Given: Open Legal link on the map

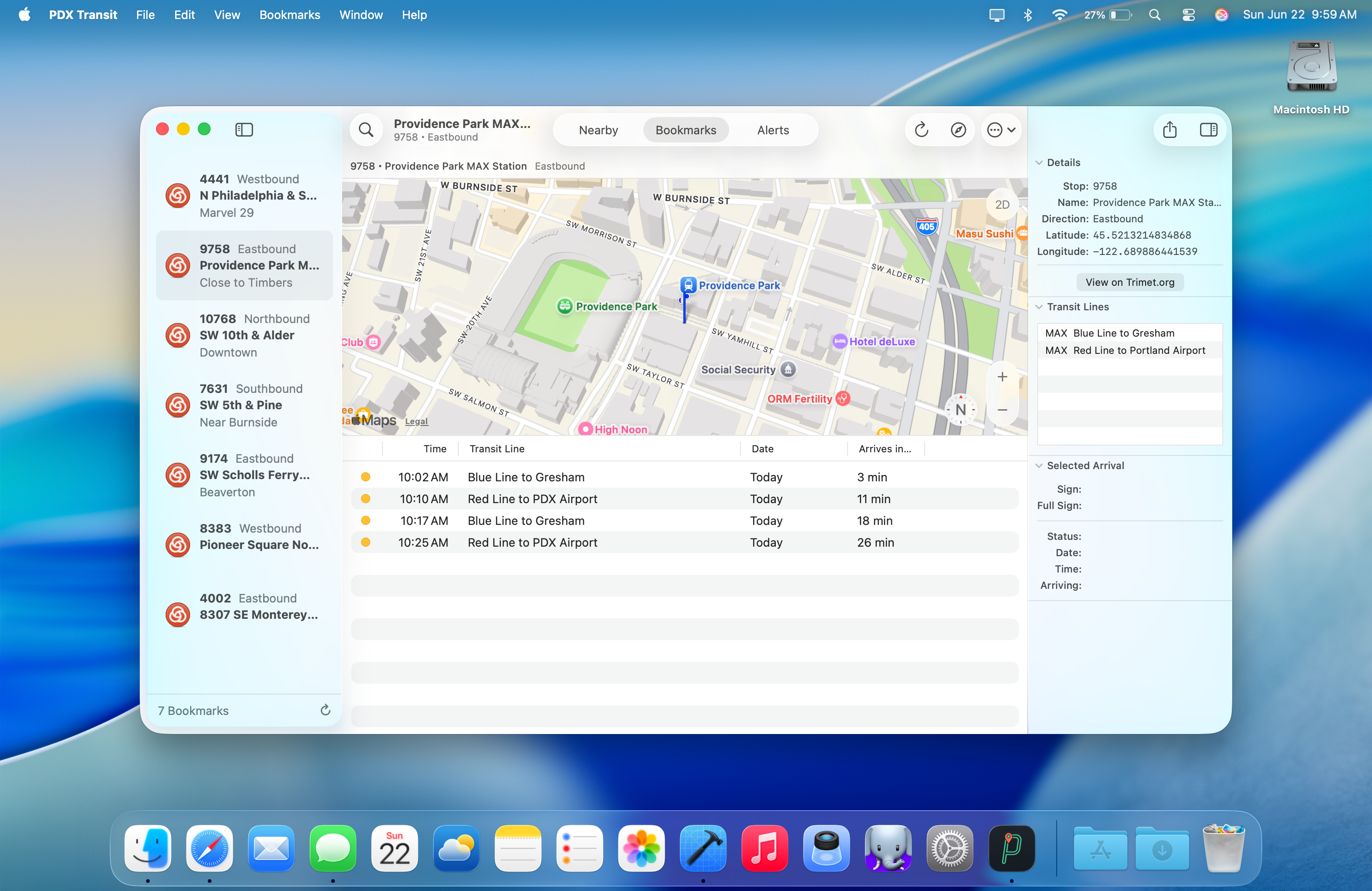Looking at the screenshot, I should click(416, 421).
